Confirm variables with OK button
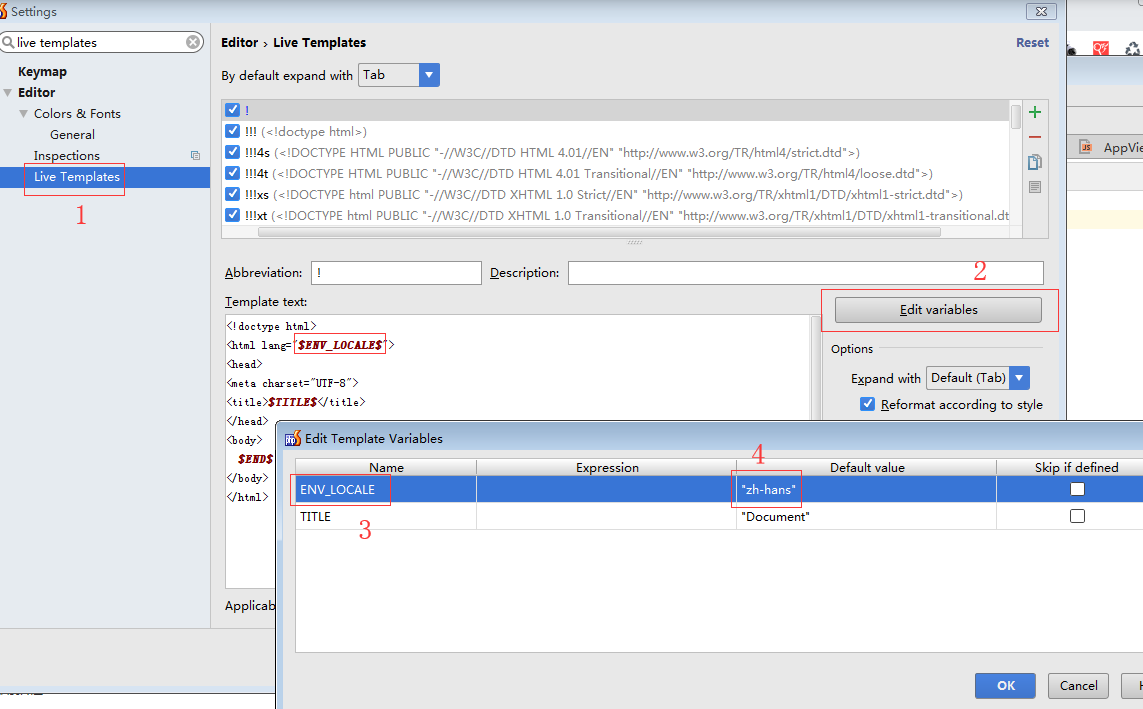1143x709 pixels. click(x=1005, y=685)
